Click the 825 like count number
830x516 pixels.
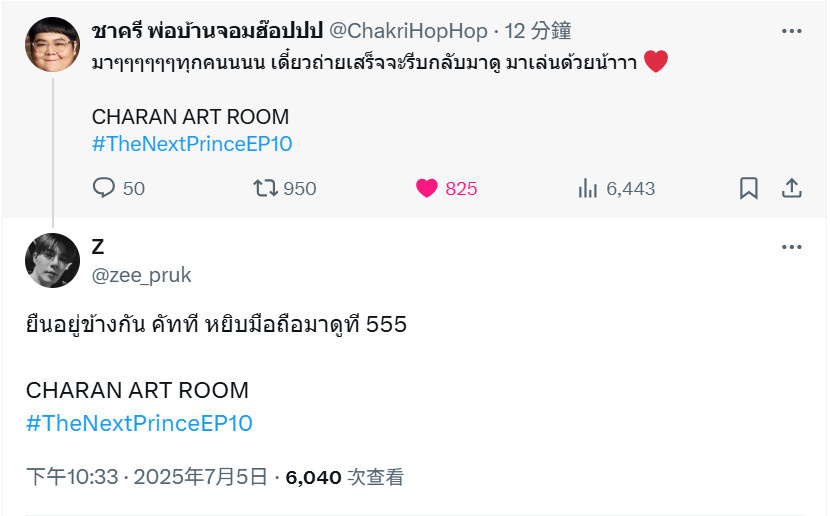coord(461,188)
